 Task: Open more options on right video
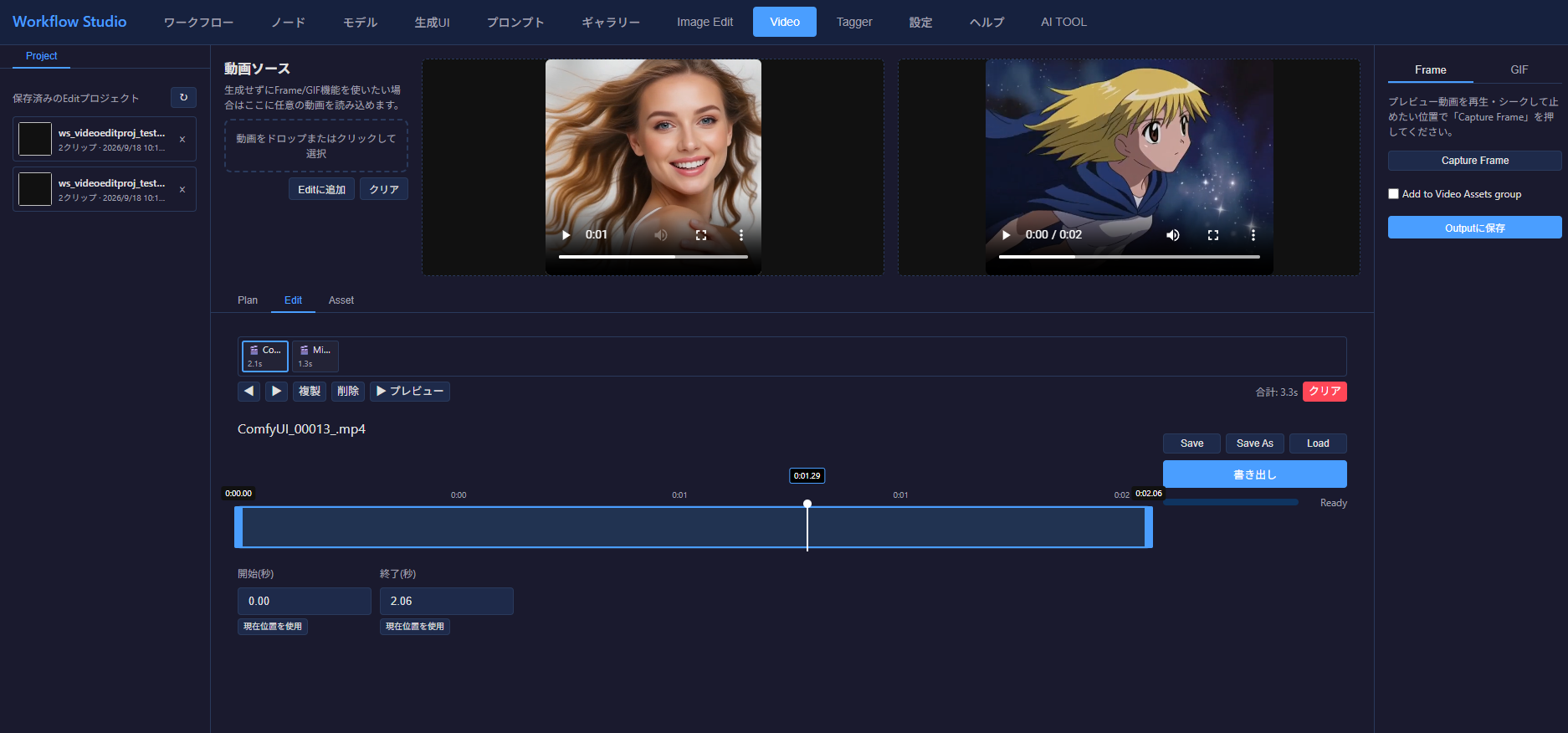click(1253, 235)
